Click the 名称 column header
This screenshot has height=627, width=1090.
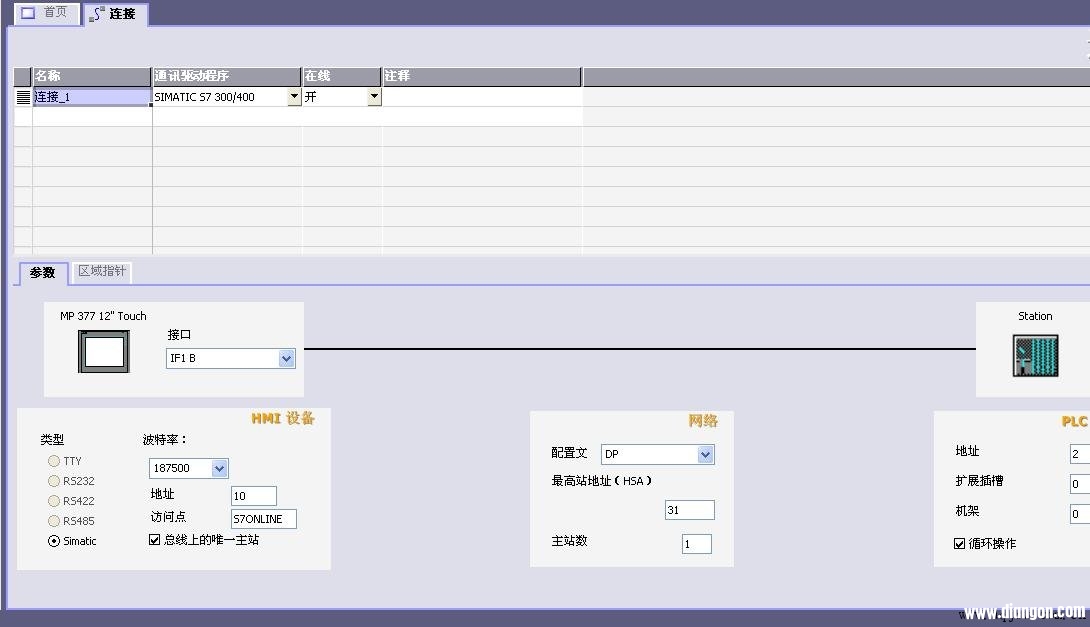pos(91,76)
